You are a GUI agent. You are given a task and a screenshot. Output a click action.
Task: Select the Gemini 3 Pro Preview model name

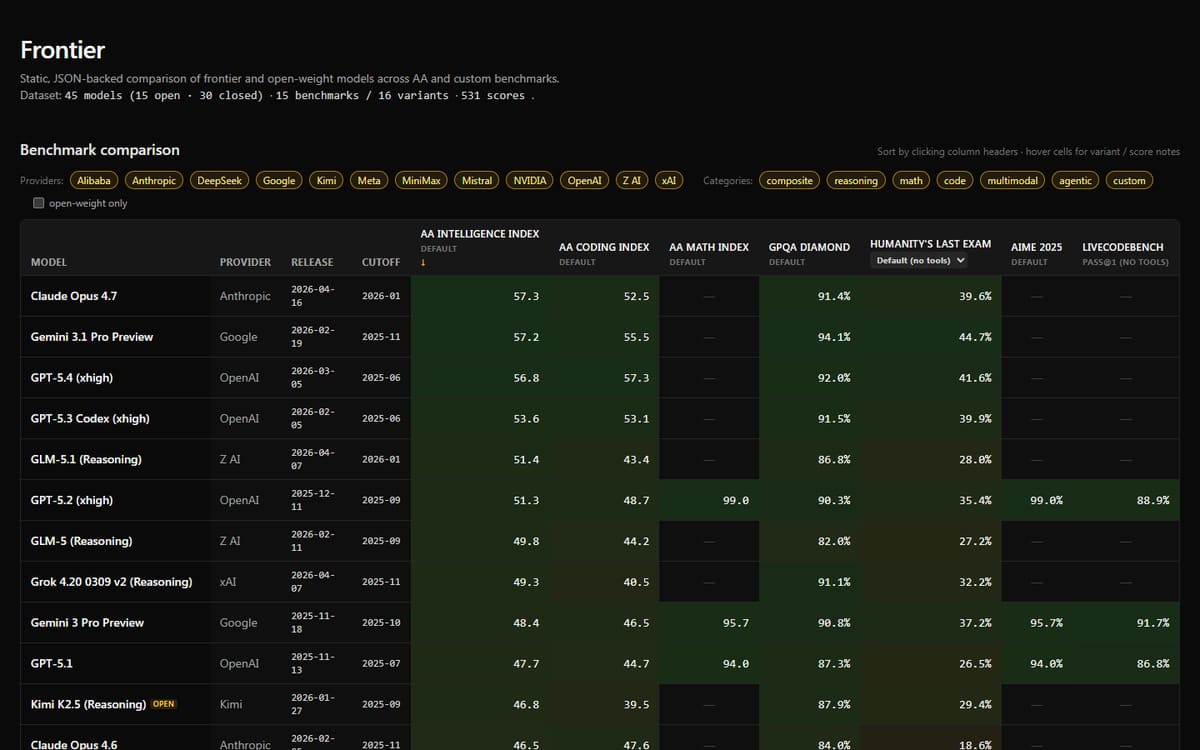point(87,622)
